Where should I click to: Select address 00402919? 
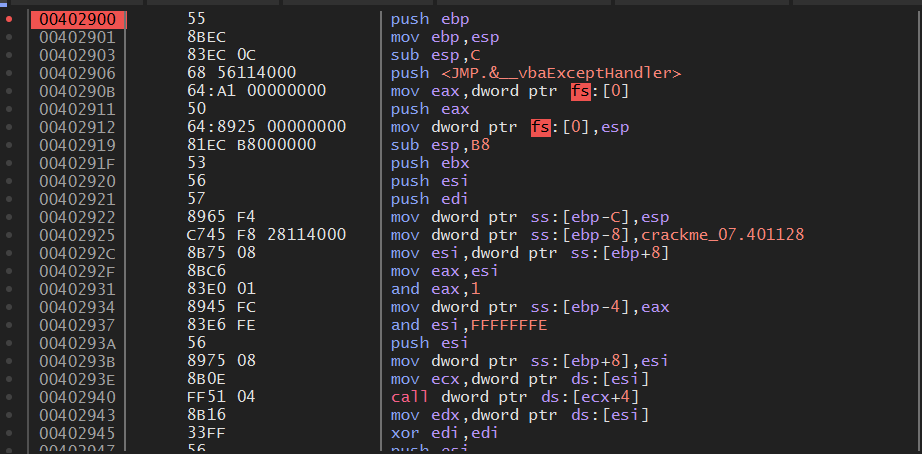point(78,145)
